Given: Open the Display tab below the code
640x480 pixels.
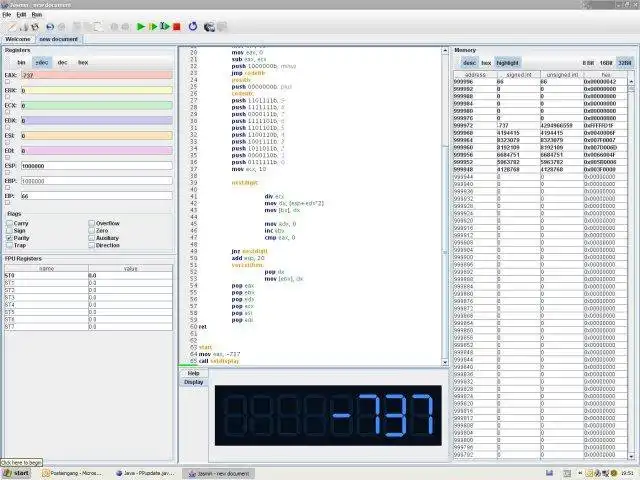Looking at the screenshot, I should point(193,382).
